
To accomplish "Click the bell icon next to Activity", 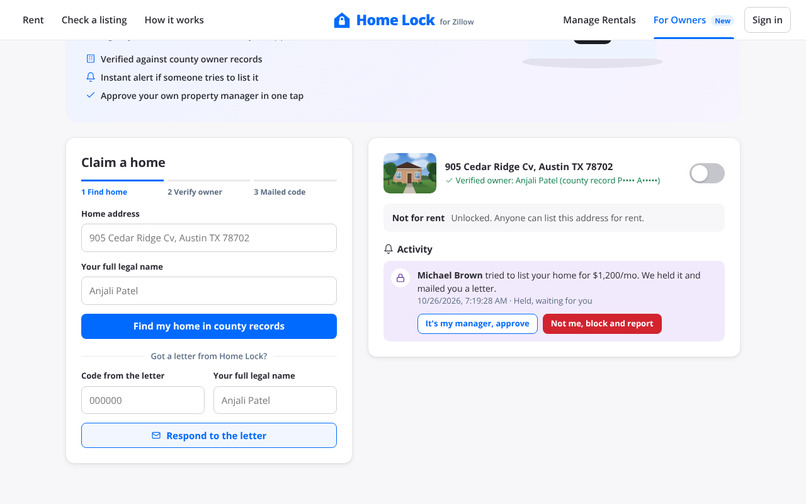I will click(388, 249).
